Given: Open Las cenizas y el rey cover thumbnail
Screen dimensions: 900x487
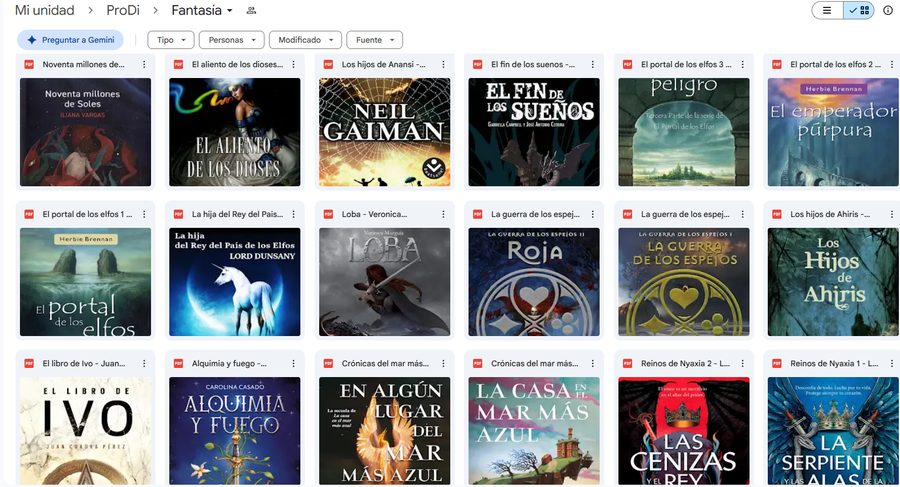Looking at the screenshot, I should click(684, 431).
